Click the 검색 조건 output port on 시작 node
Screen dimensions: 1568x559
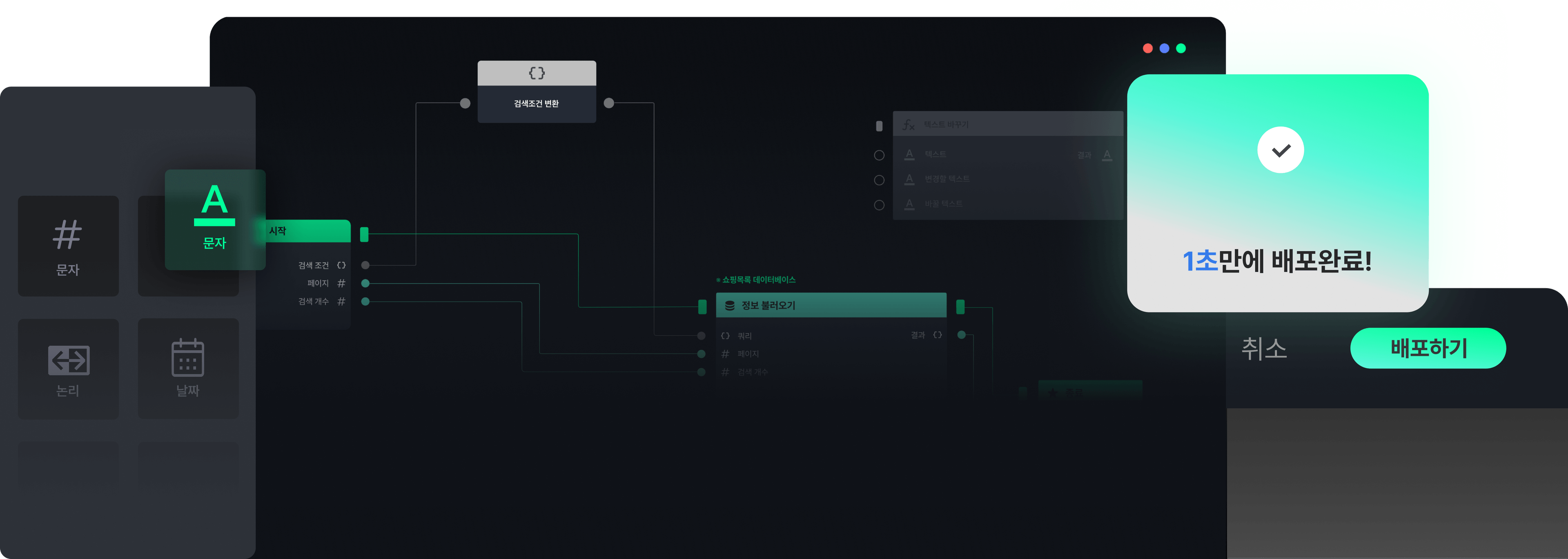[x=365, y=265]
